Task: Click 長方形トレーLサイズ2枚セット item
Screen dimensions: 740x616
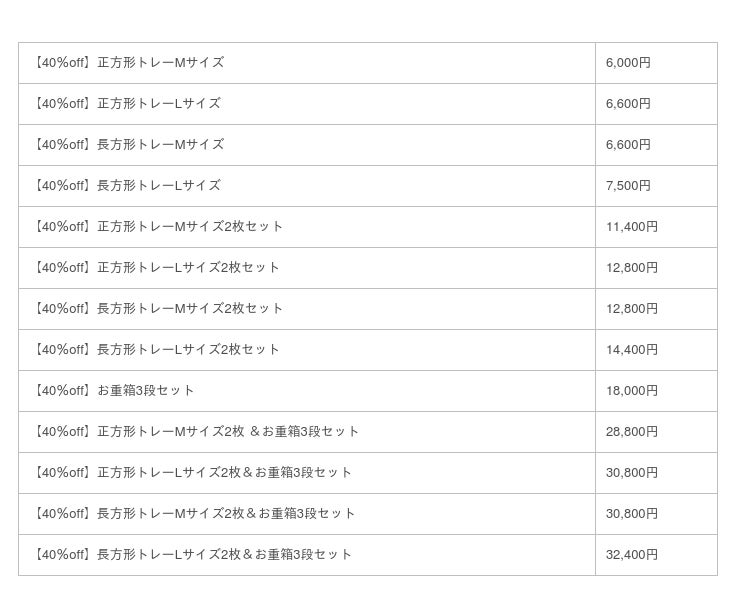Action: (x=157, y=350)
